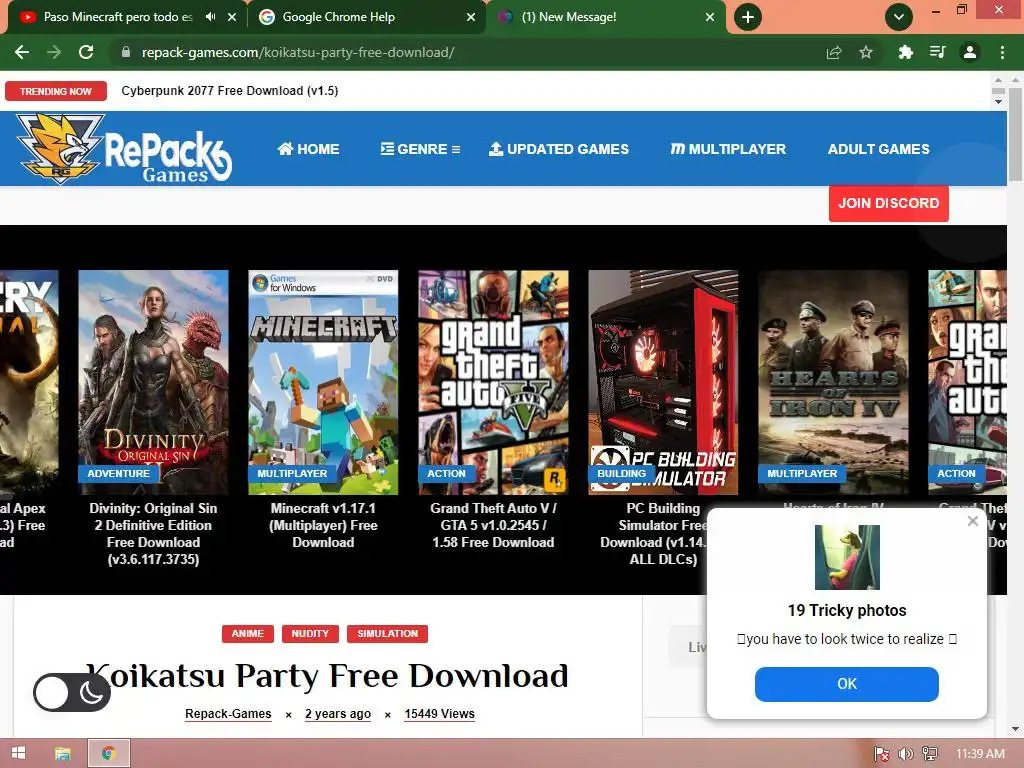This screenshot has height=768, width=1024.
Task: Open PC Building Simulator title link
Action: point(653,534)
